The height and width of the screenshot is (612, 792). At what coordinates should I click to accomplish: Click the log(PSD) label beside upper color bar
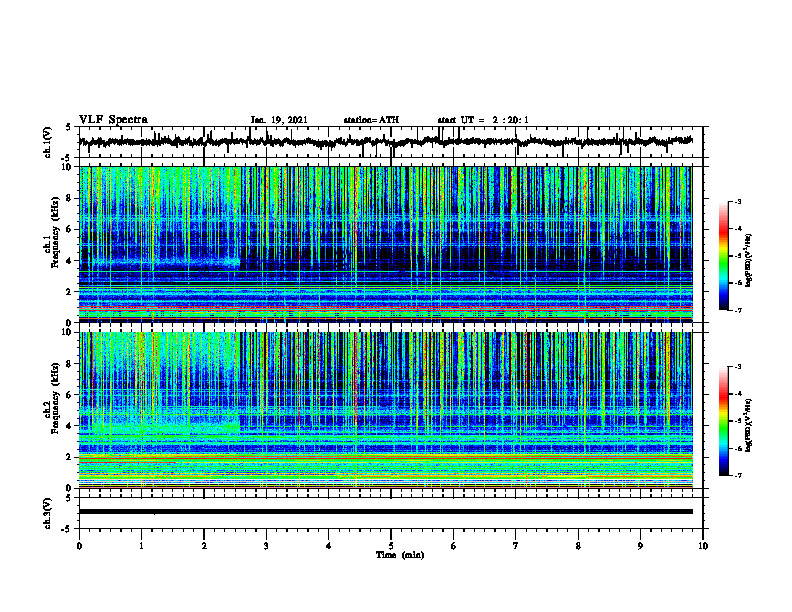pyautogui.click(x=749, y=261)
